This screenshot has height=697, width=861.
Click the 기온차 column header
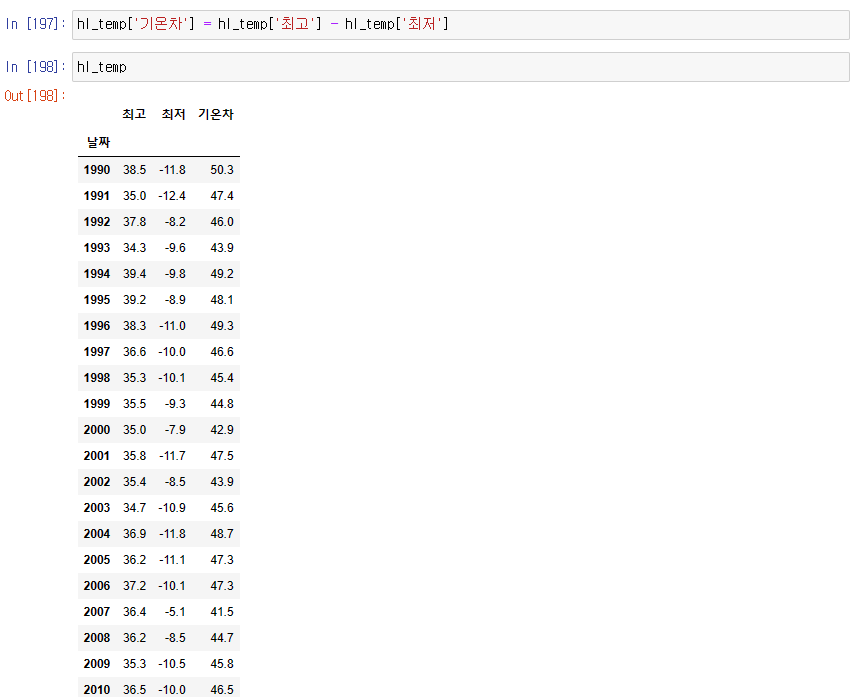click(x=216, y=114)
